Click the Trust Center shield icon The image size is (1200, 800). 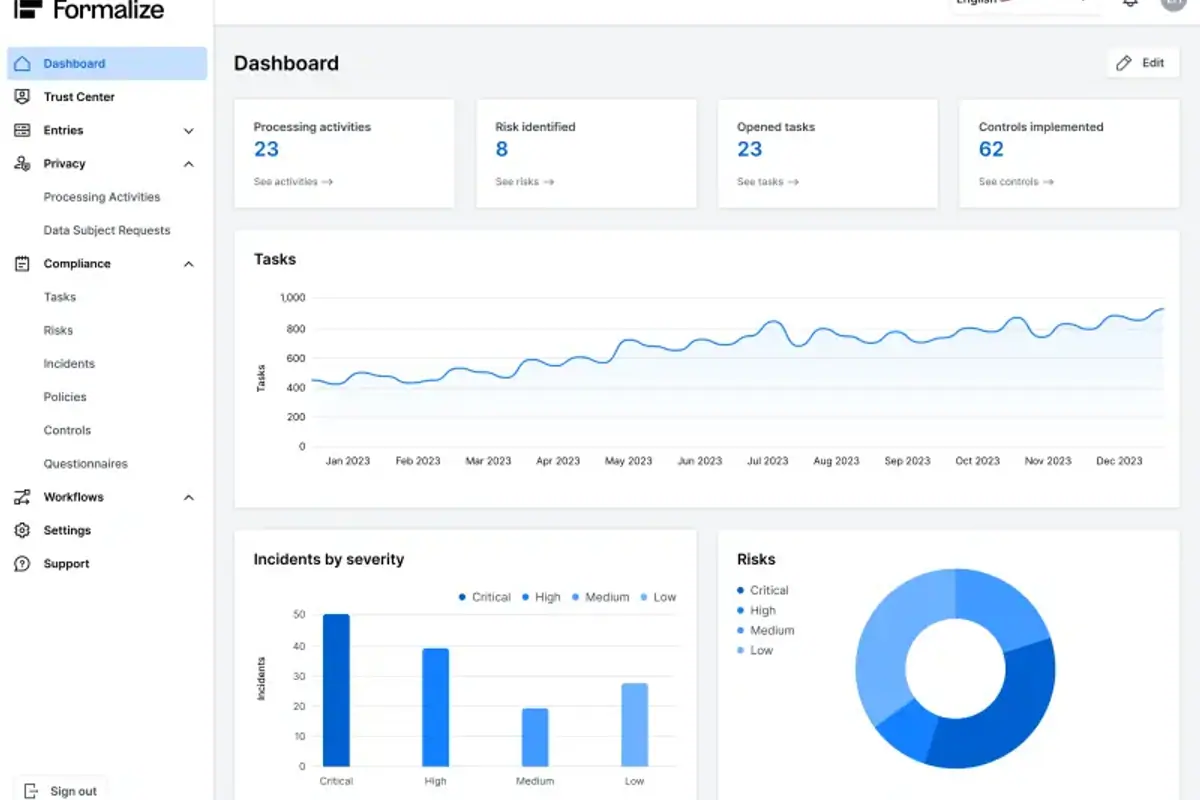coord(22,97)
